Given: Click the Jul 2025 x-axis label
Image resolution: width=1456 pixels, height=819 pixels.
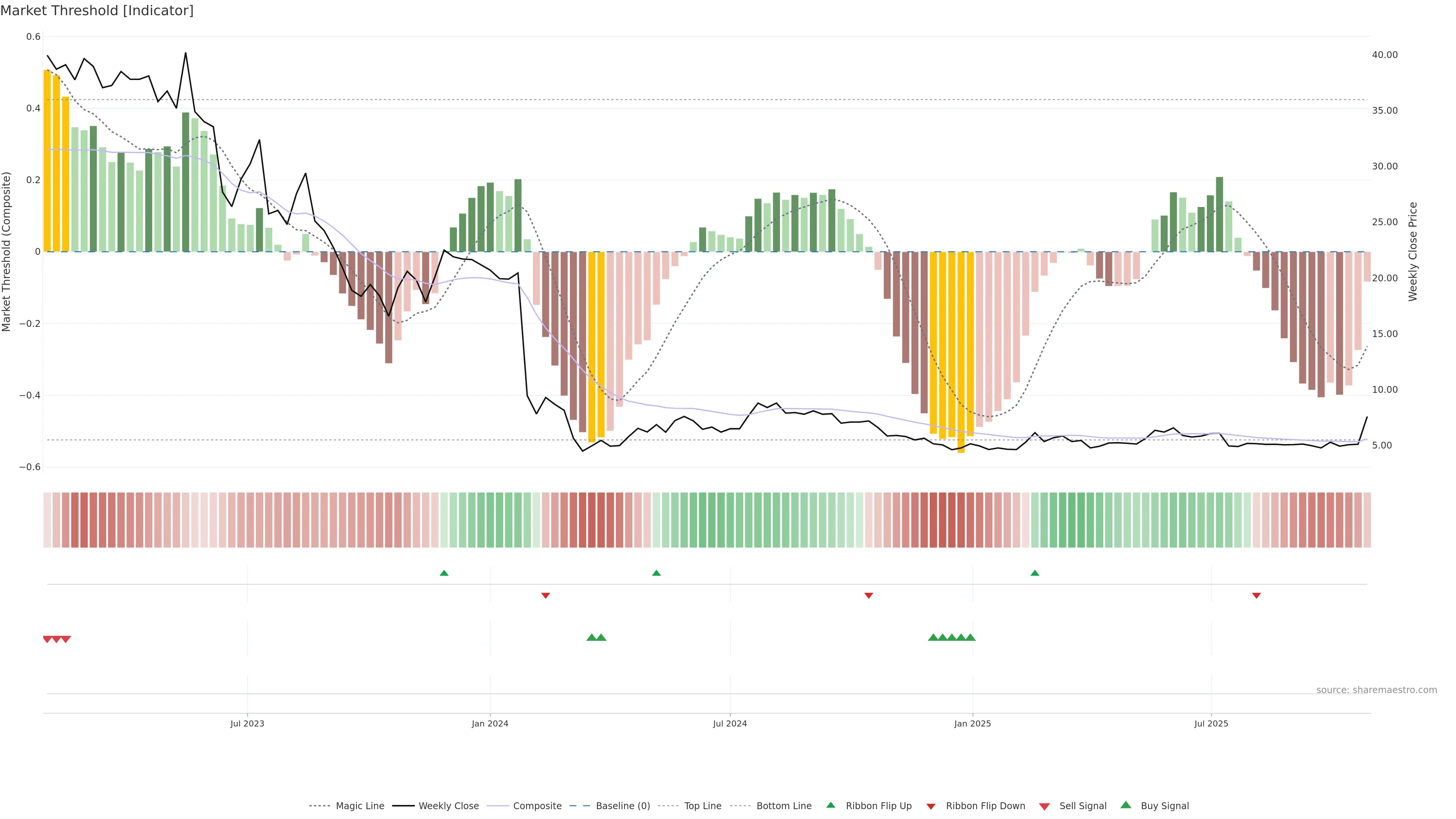Looking at the screenshot, I should [x=1211, y=723].
